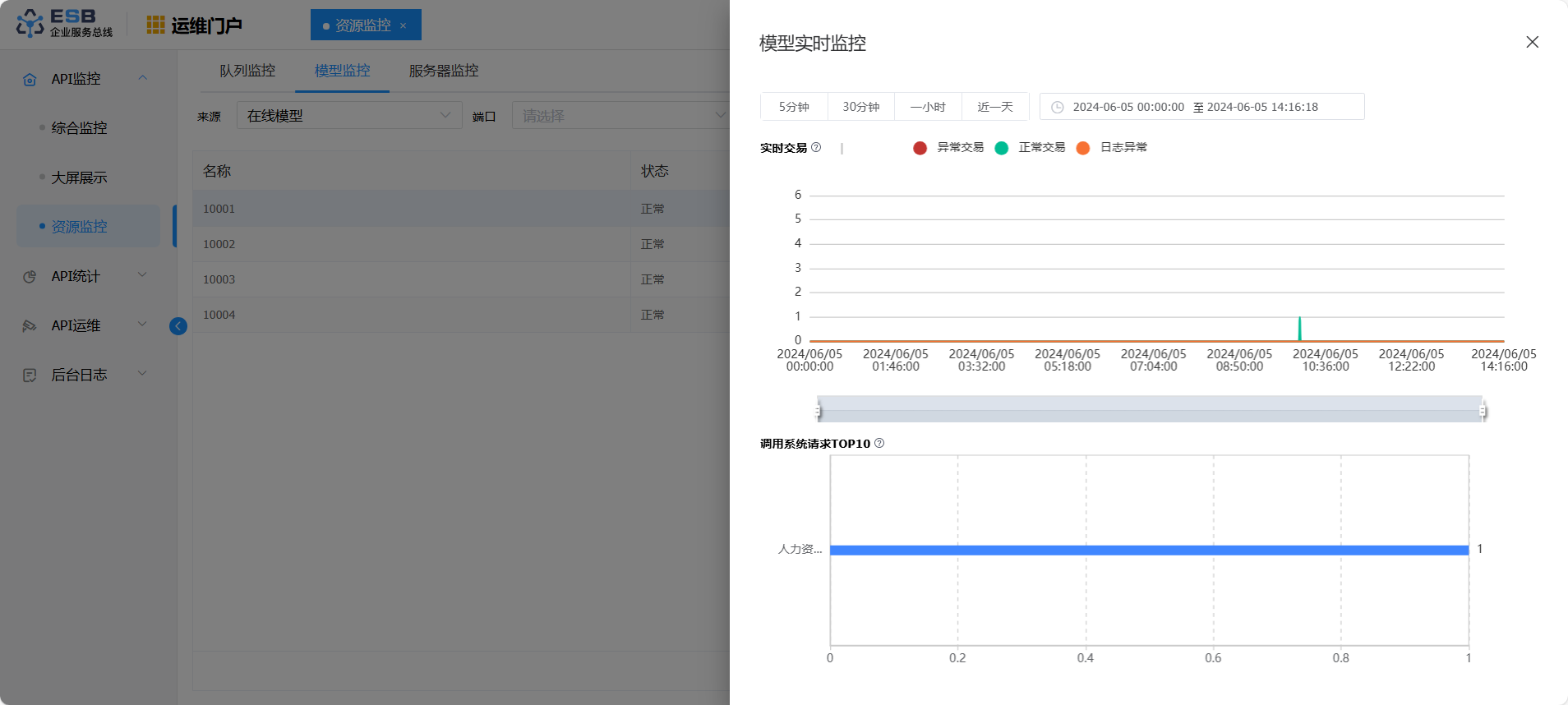Click help icon next to 实时交易
This screenshot has height=705, width=1568.
(x=816, y=148)
